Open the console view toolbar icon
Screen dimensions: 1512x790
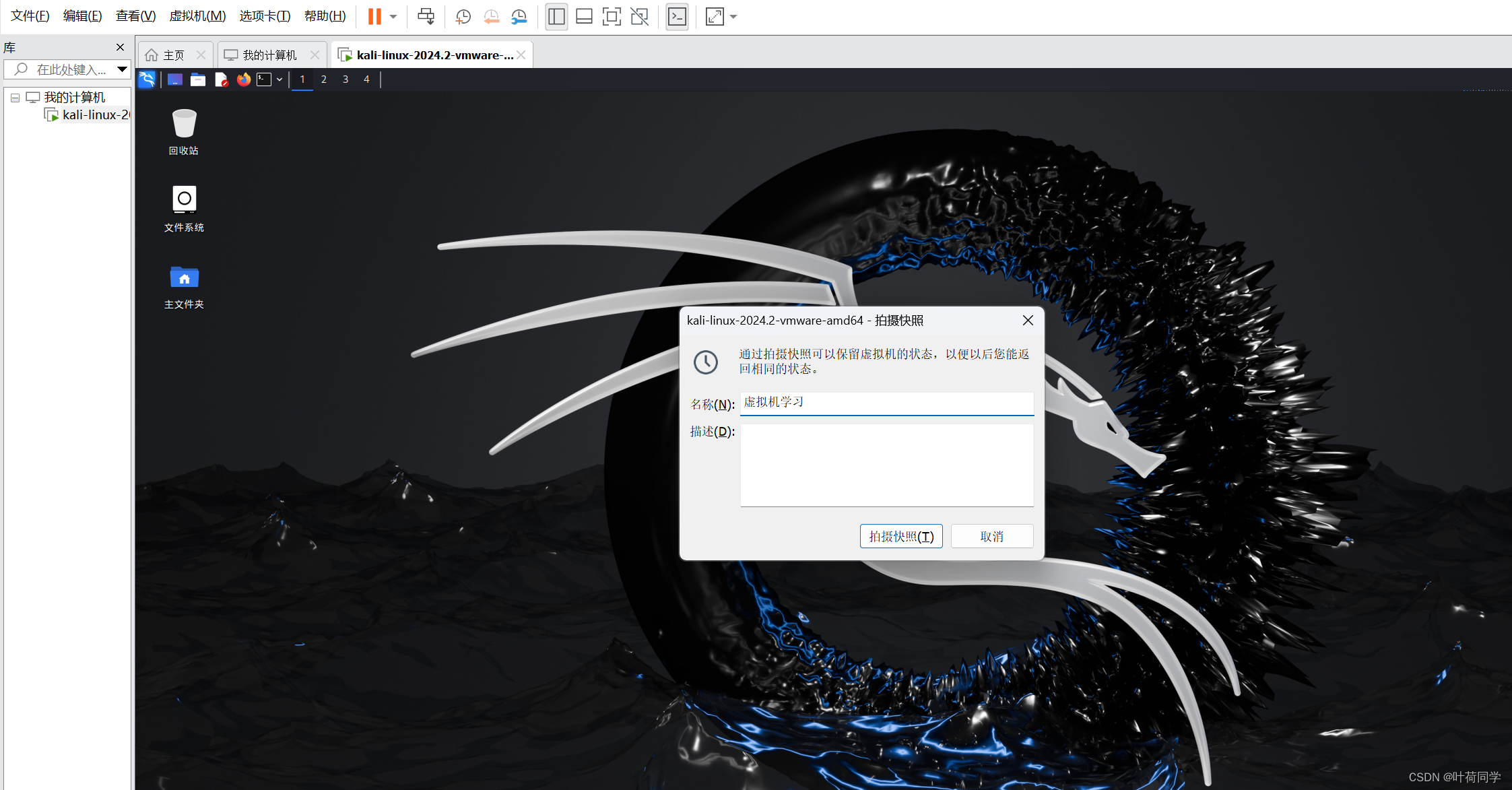pos(677,16)
